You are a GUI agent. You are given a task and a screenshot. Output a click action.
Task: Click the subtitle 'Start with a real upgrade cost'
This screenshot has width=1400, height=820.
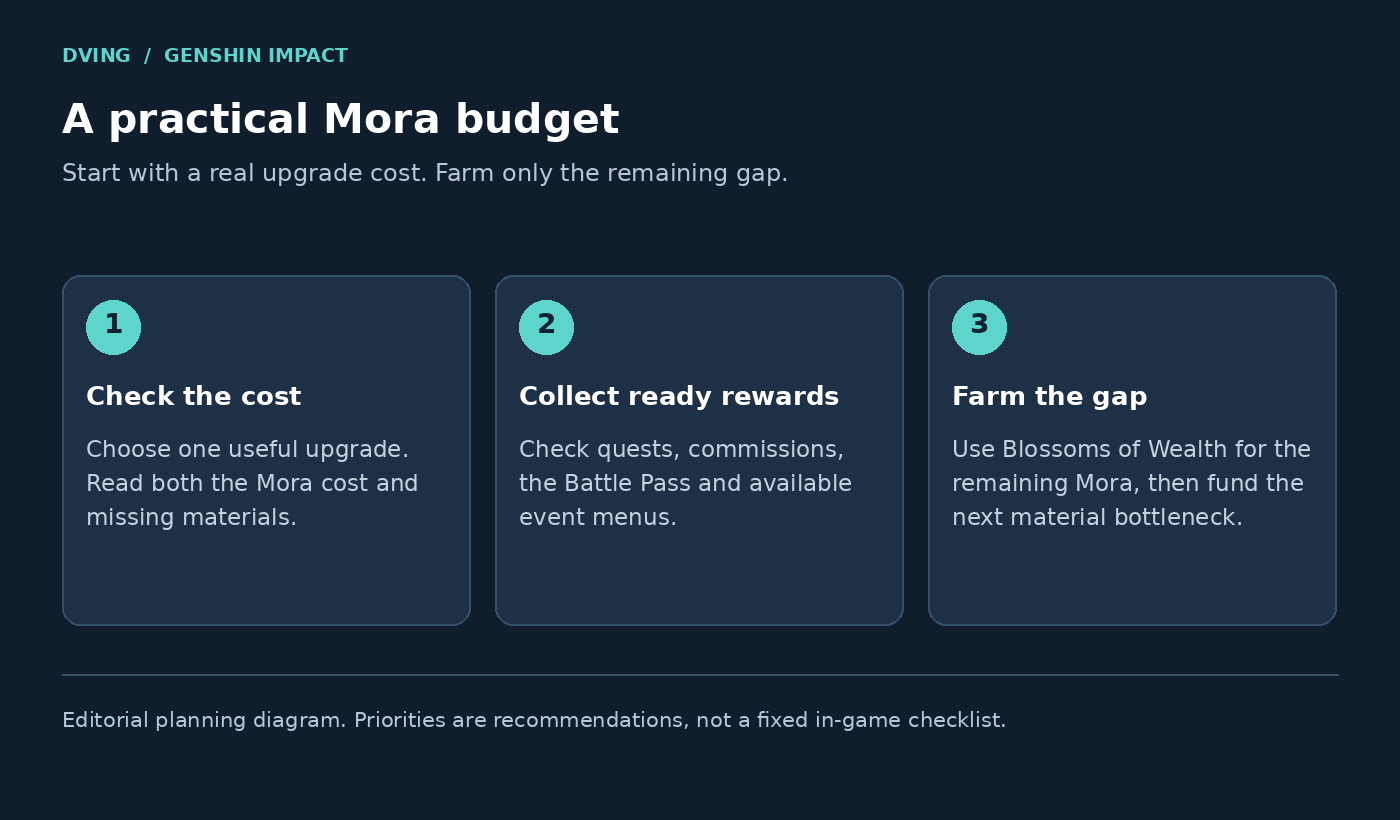425,174
